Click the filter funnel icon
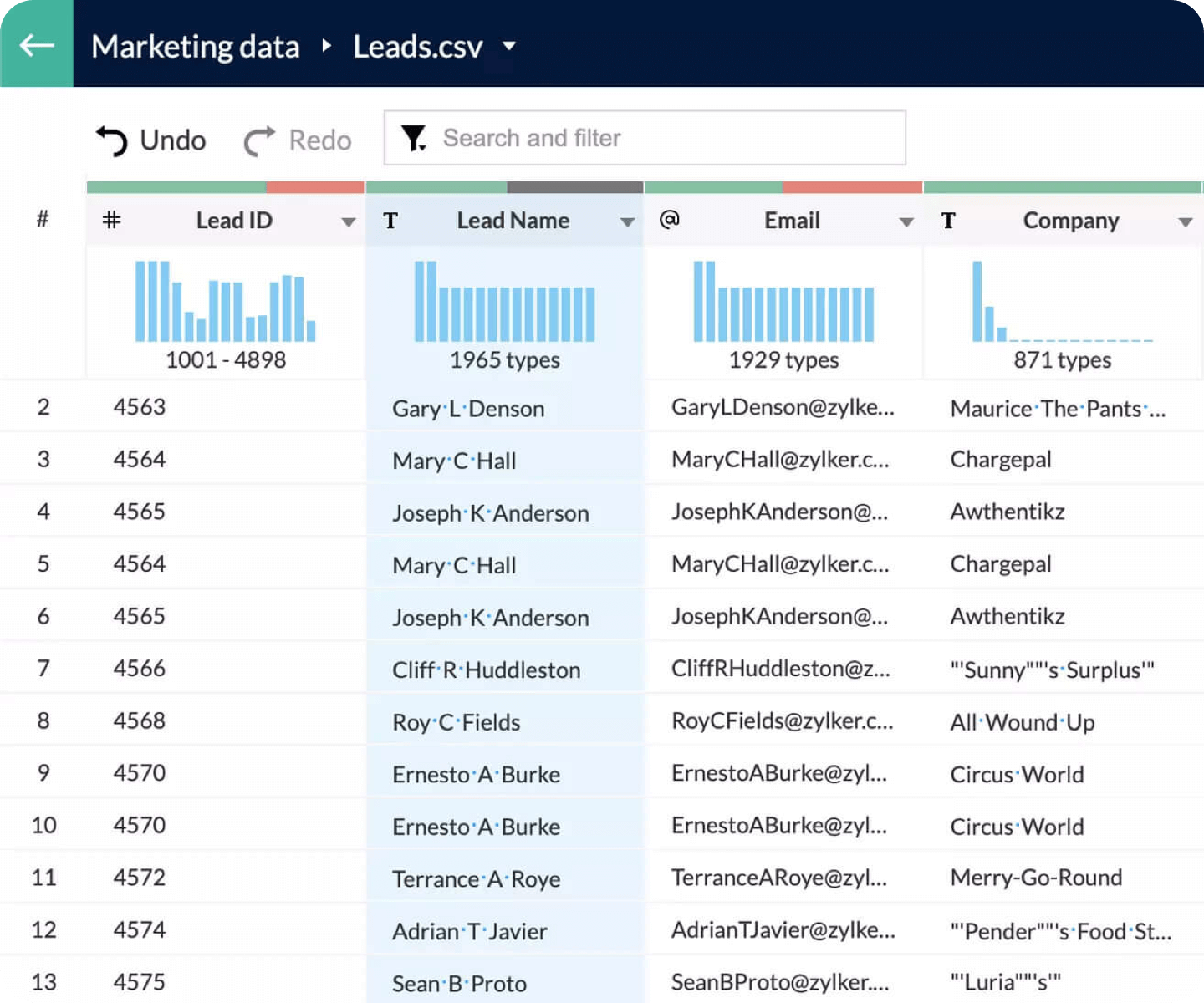The width and height of the screenshot is (1204, 1003). pyautogui.click(x=413, y=138)
